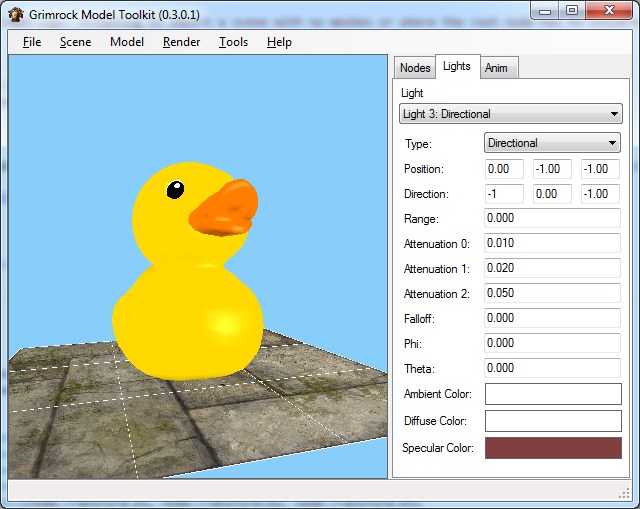The height and width of the screenshot is (509, 640).
Task: Open the Model menu
Action: [127, 42]
